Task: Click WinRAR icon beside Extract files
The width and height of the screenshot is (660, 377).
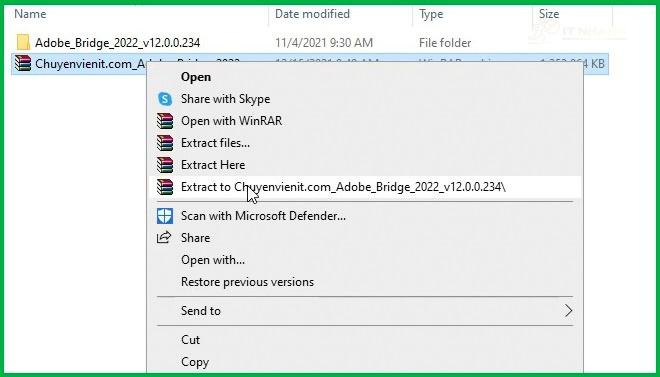Action: coord(165,143)
